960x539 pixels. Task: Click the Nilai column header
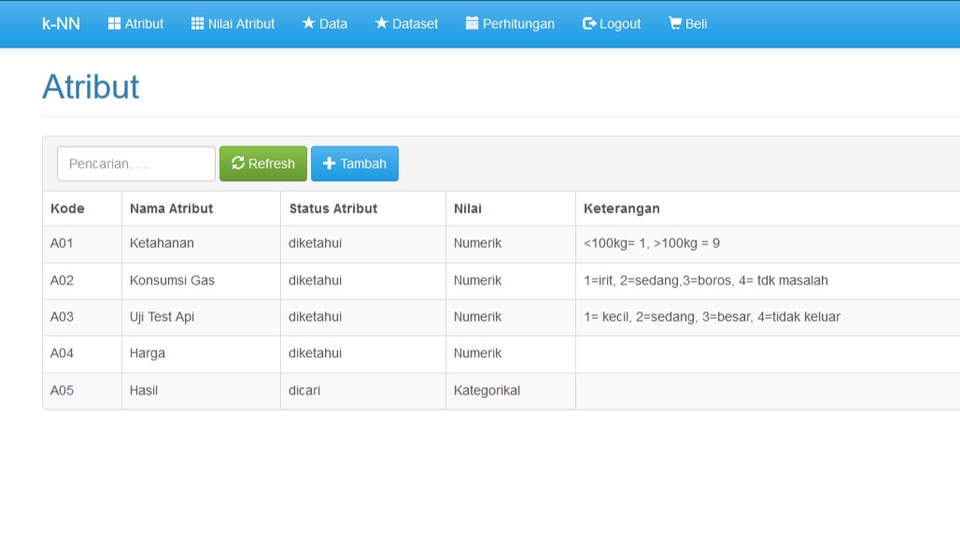click(x=468, y=208)
